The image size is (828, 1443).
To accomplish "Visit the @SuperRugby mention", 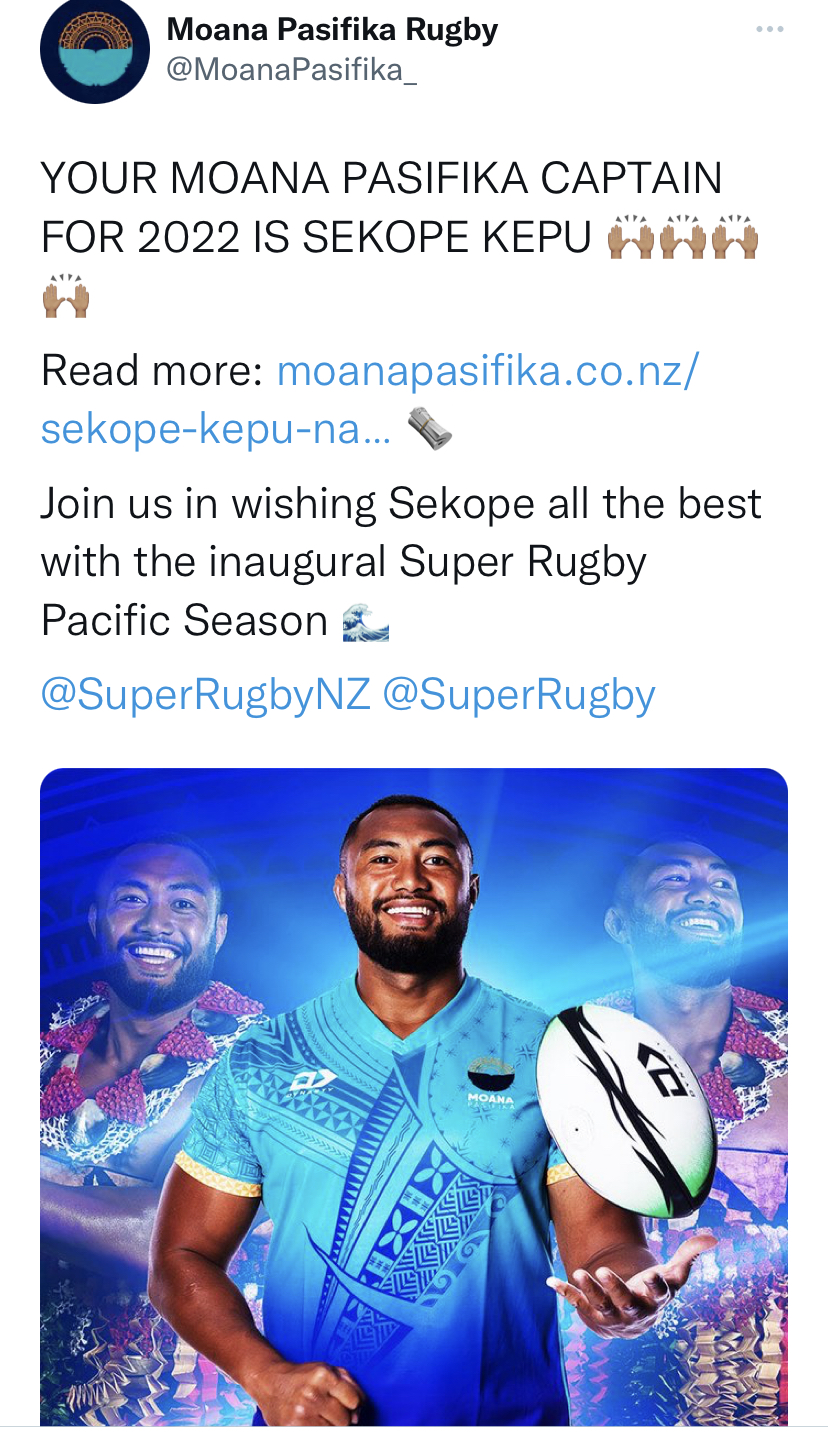I will pyautogui.click(x=519, y=694).
